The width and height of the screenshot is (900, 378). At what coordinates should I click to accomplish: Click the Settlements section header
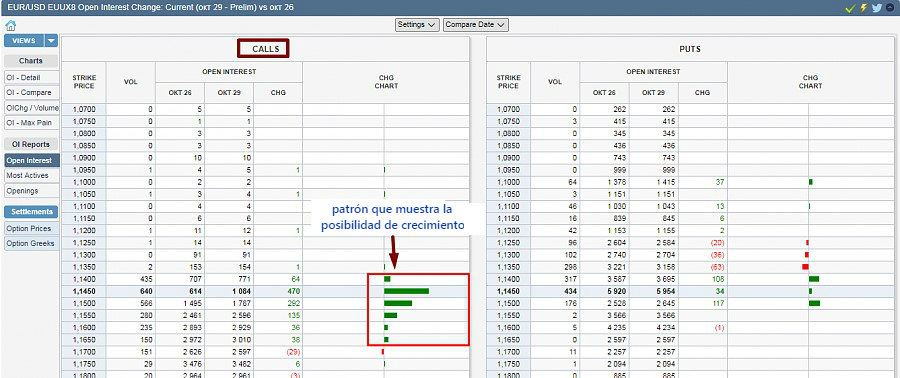[31, 212]
